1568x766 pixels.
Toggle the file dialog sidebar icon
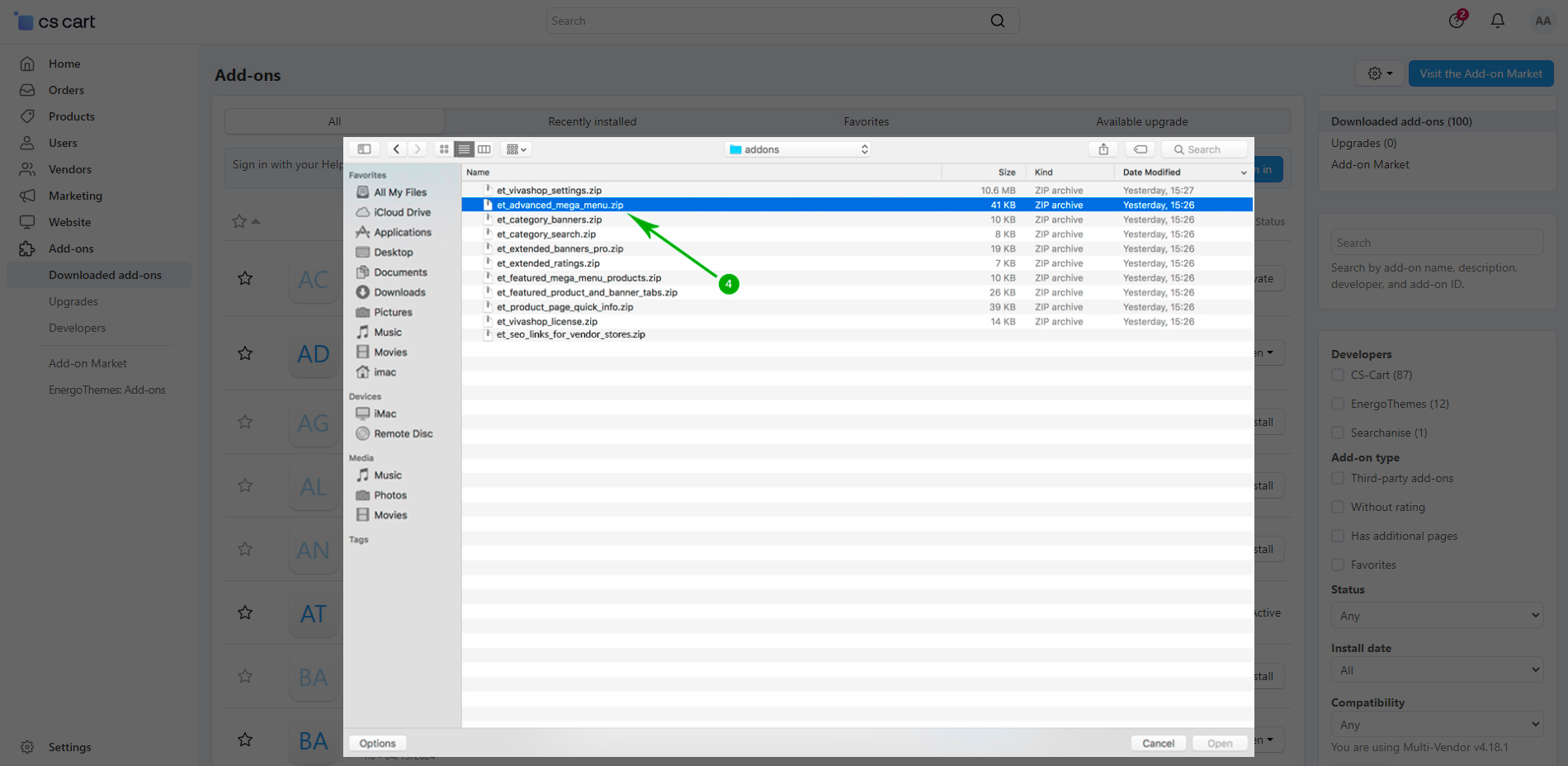pyautogui.click(x=364, y=149)
